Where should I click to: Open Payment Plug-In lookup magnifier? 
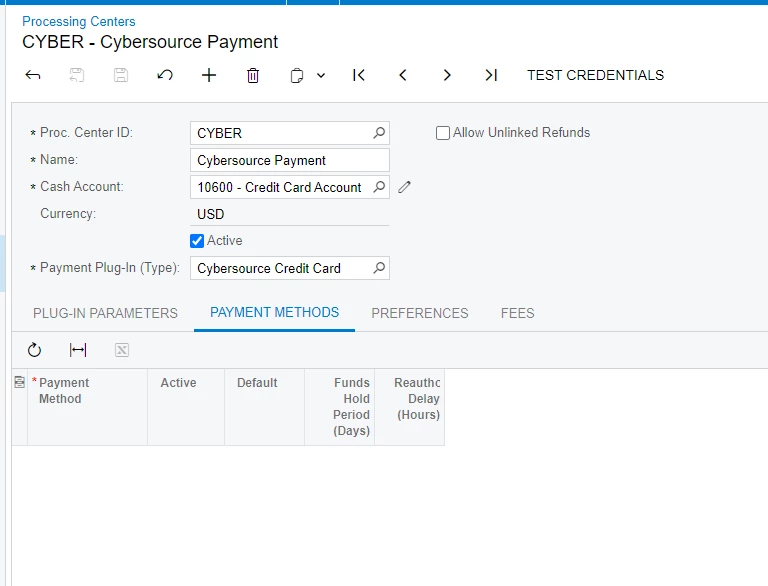point(379,268)
